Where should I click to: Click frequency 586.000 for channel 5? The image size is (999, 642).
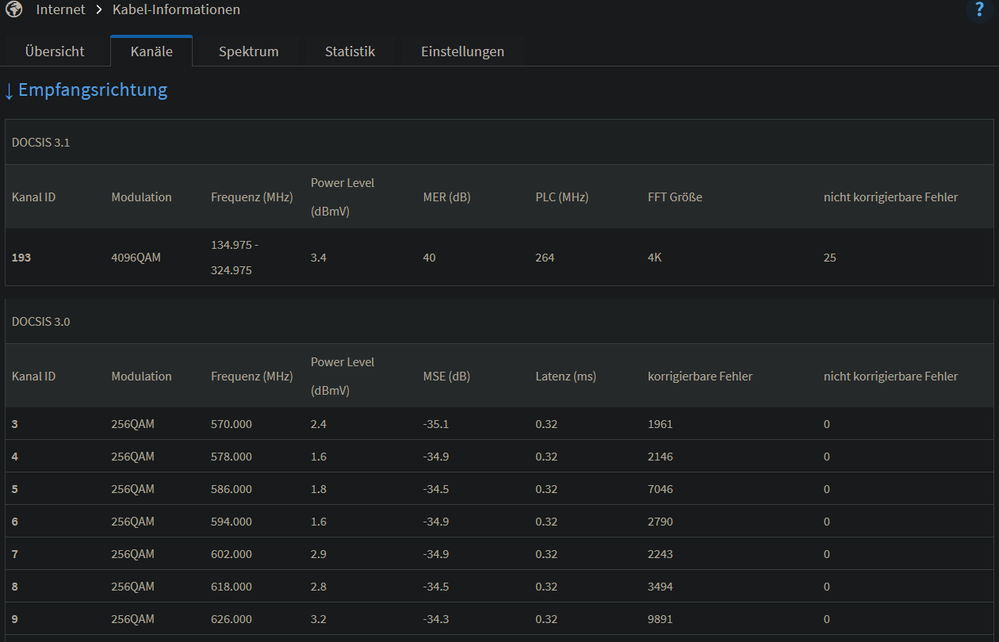pos(231,489)
